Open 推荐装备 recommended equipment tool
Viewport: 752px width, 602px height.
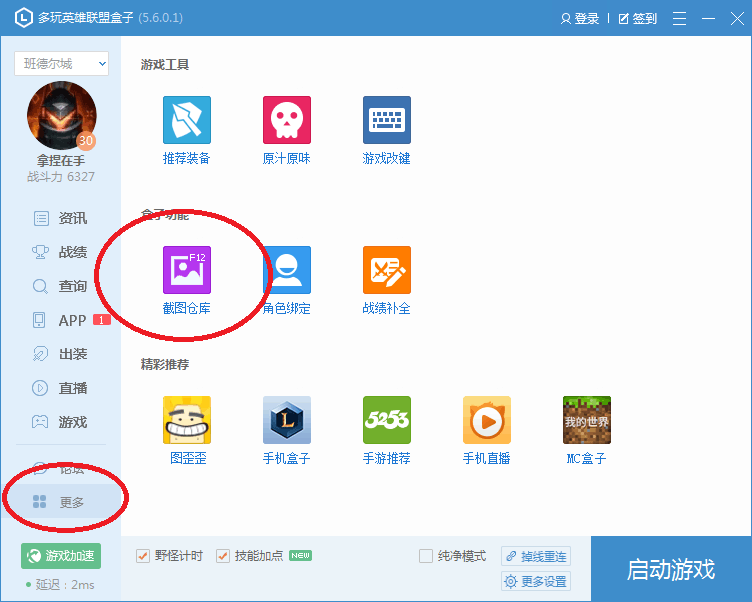[187, 130]
